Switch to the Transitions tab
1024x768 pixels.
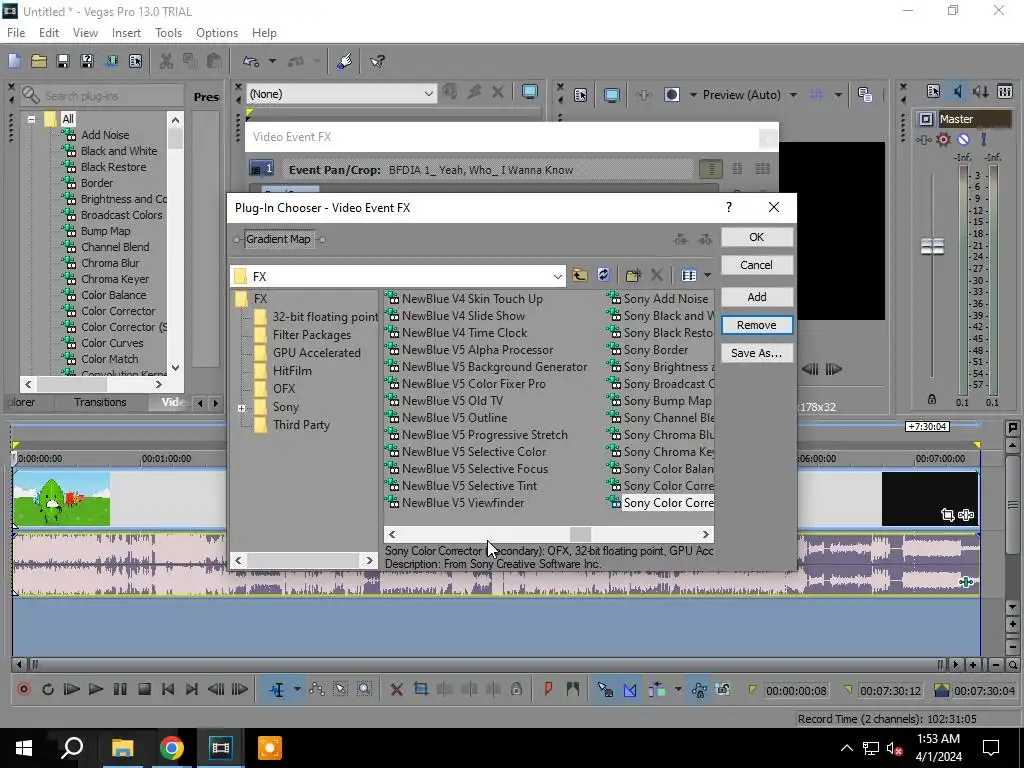(100, 402)
